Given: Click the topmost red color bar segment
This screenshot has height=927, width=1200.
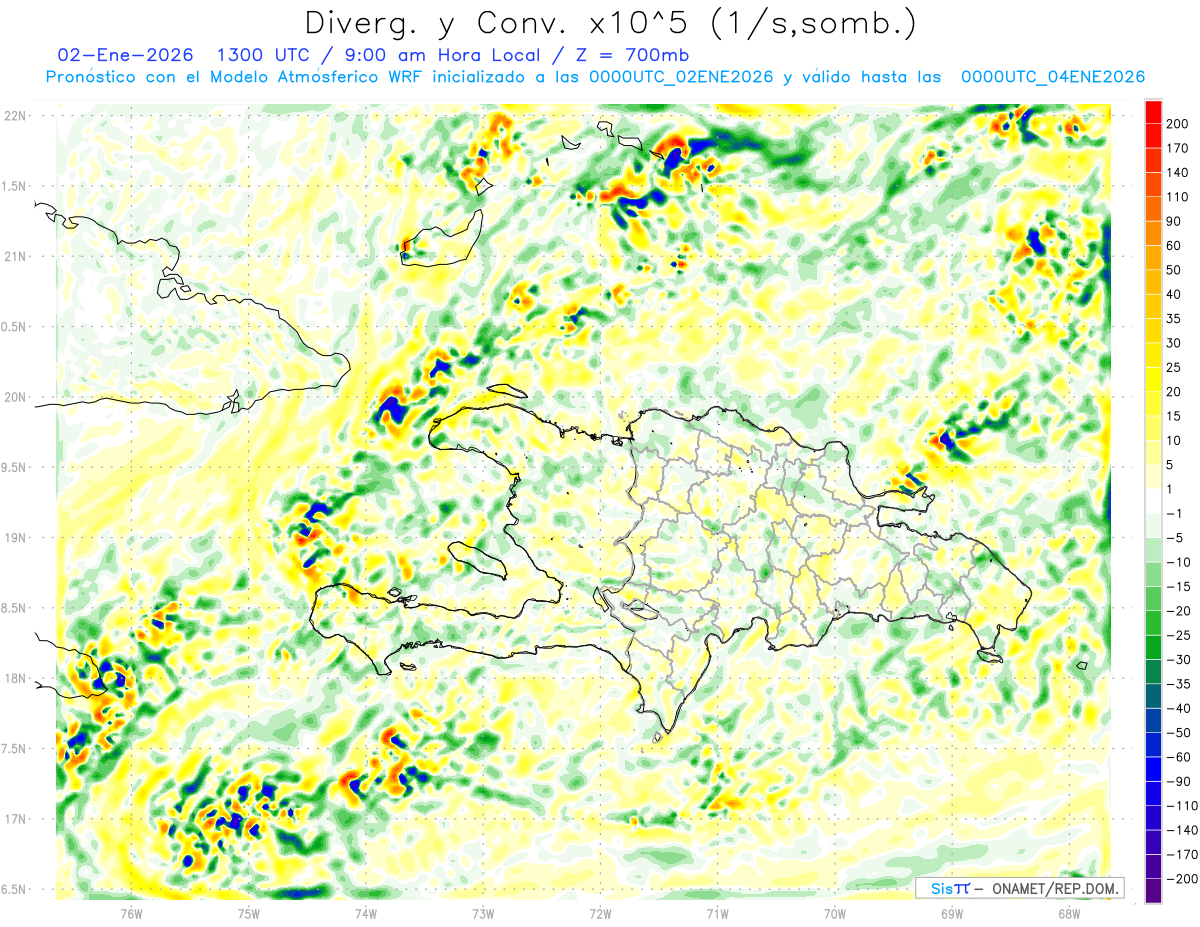Looking at the screenshot, I should click(x=1153, y=111).
